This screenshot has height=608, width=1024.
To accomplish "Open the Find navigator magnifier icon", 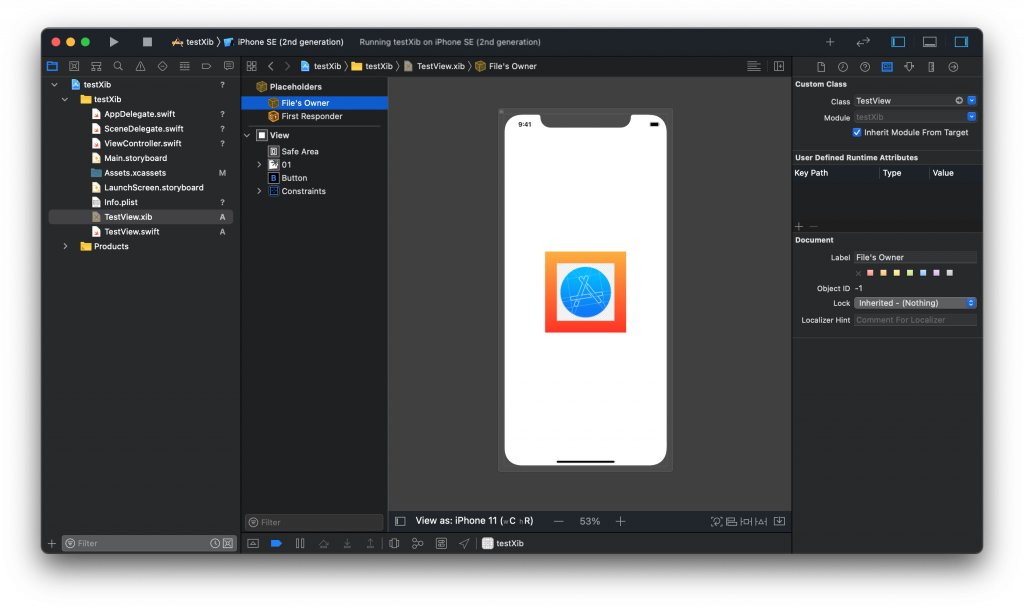I will [118, 66].
